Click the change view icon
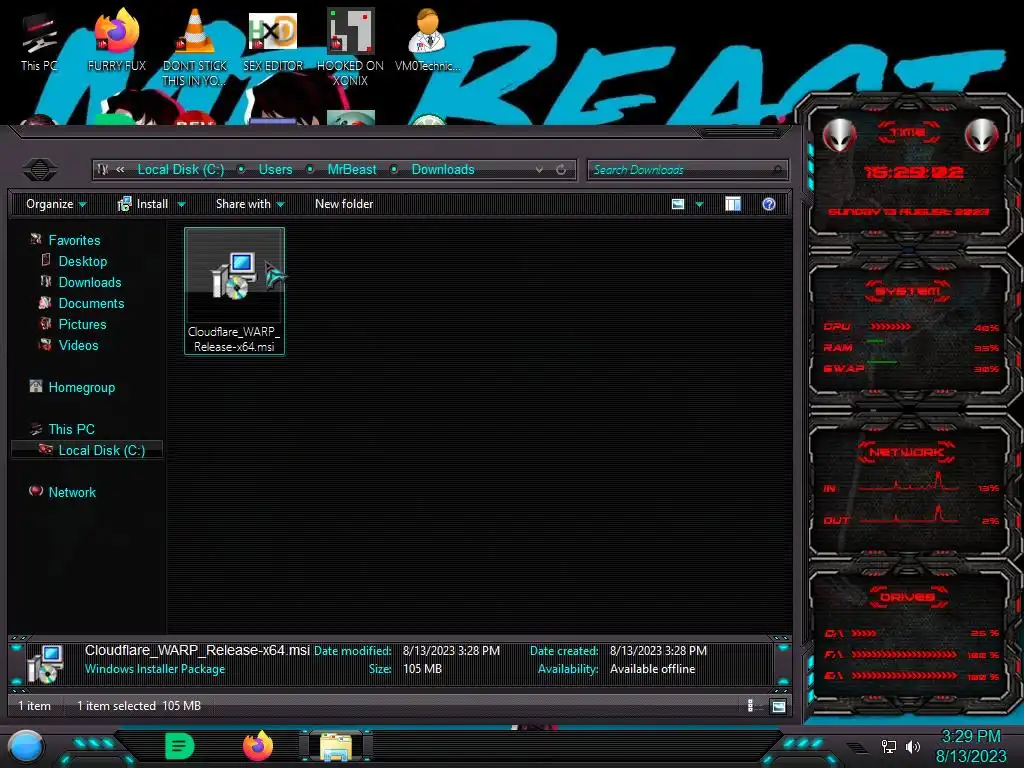Viewport: 1024px width, 768px height. 678,204
